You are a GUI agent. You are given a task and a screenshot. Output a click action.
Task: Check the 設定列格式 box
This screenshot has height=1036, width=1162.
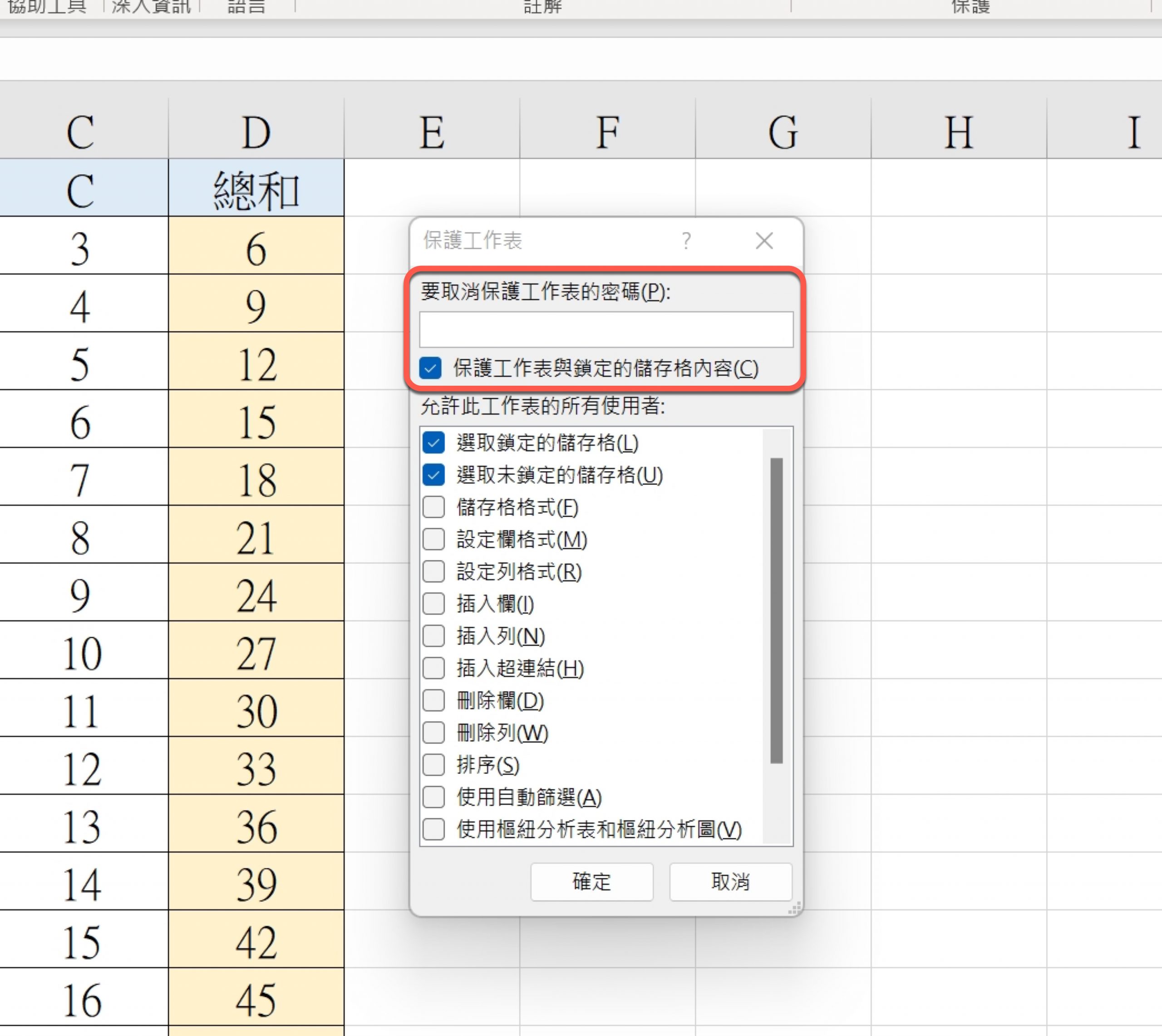click(434, 571)
